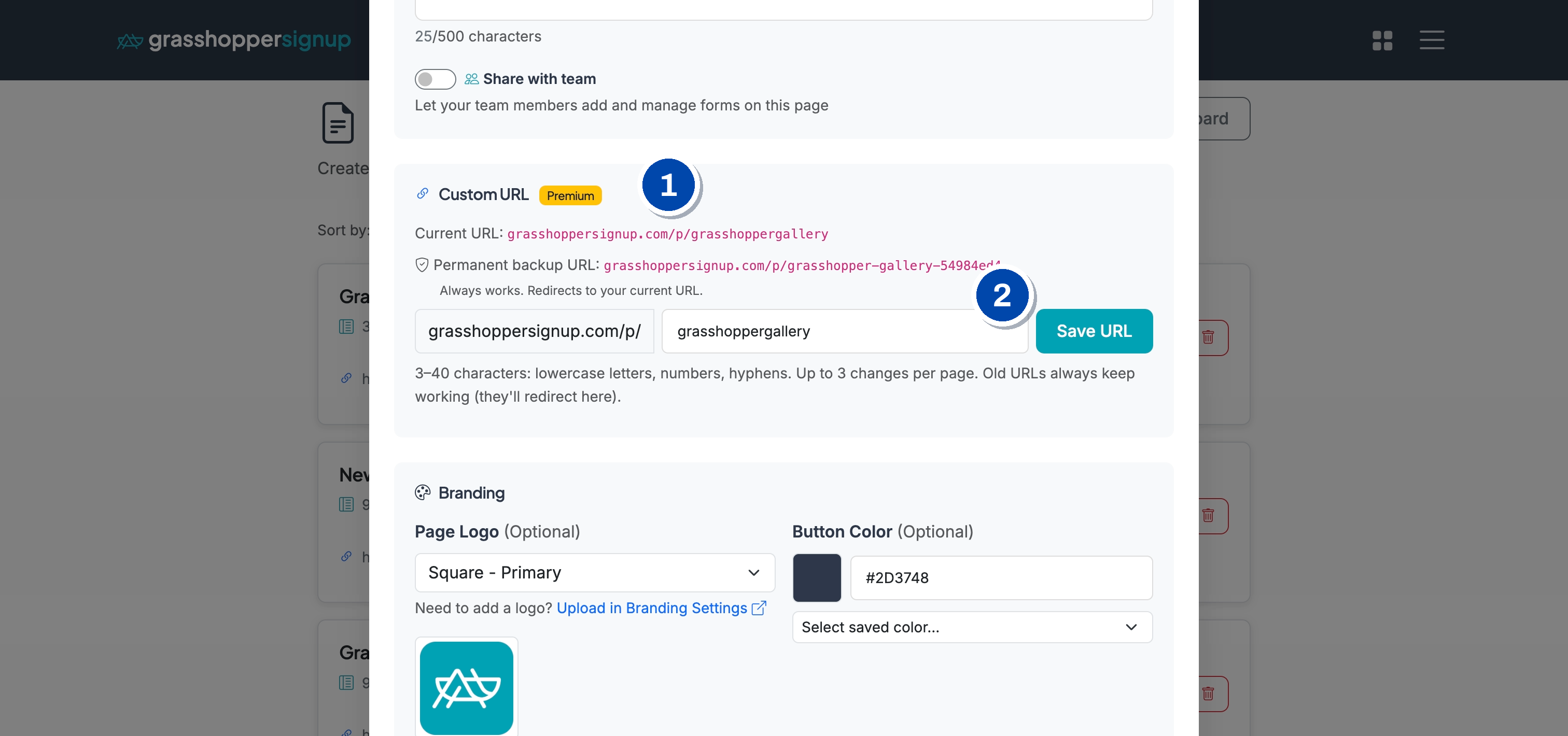Click the external link icon after Branding Settings
1568x736 pixels.
[759, 607]
